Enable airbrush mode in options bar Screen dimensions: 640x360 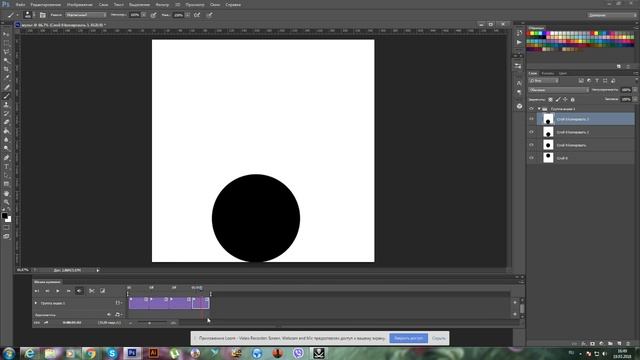[197, 15]
